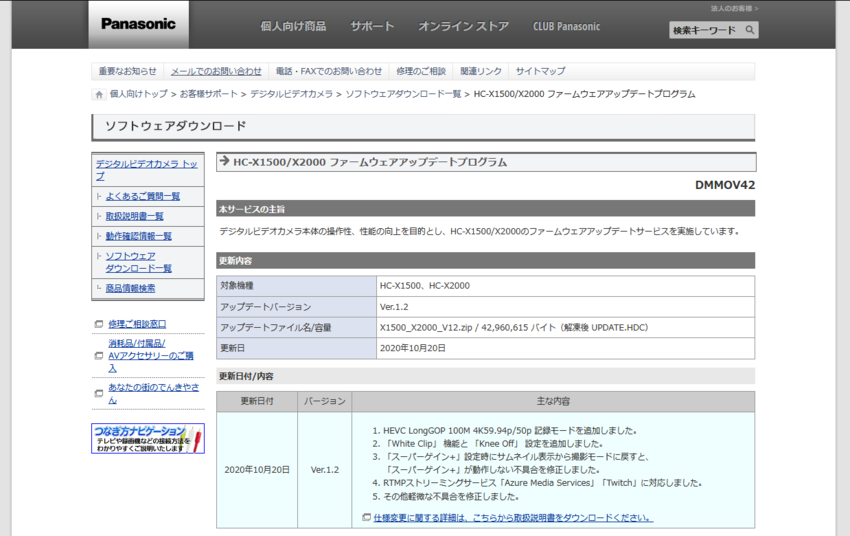This screenshot has height=536, width=850.
Task: Click the 更新内容 section header
Action: click(x=485, y=261)
